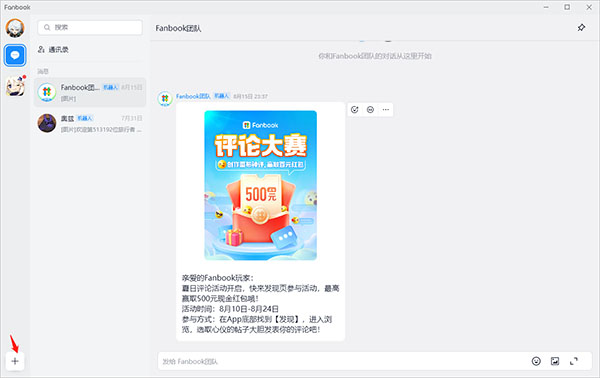This screenshot has height=378, width=600.
Task: Expand the message input box
Action: pos(574,361)
